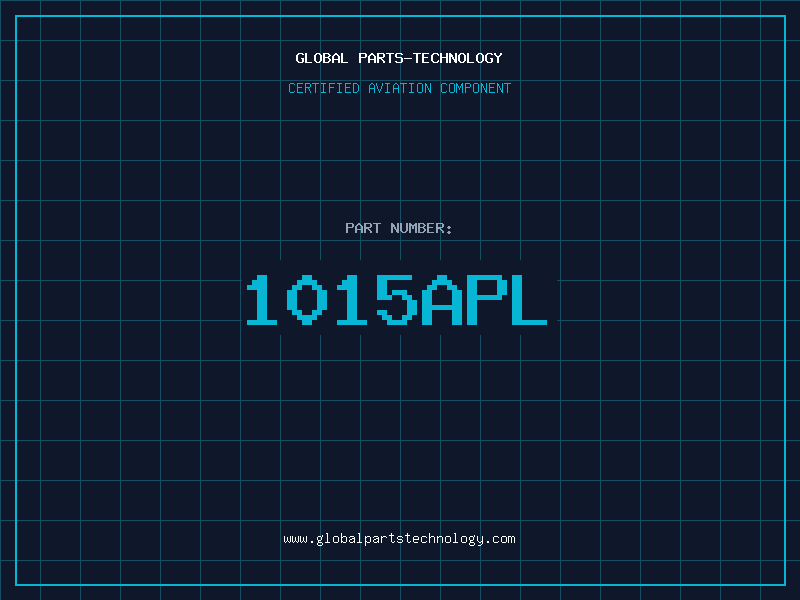The width and height of the screenshot is (800, 600).
Task: Click the leading digit 1 of 1015APL
Action: [262, 299]
